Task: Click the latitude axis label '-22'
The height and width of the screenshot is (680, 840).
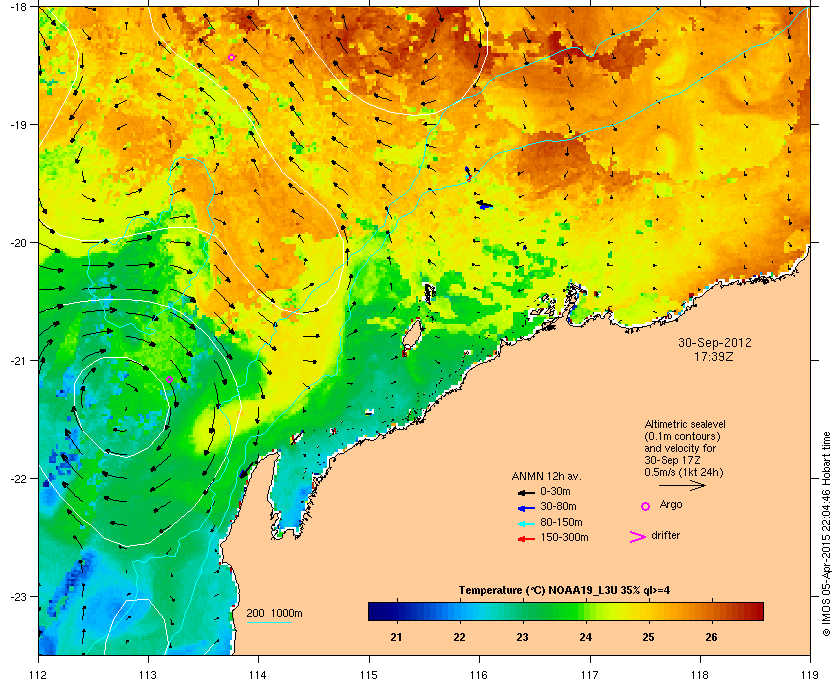Action: 17,478
